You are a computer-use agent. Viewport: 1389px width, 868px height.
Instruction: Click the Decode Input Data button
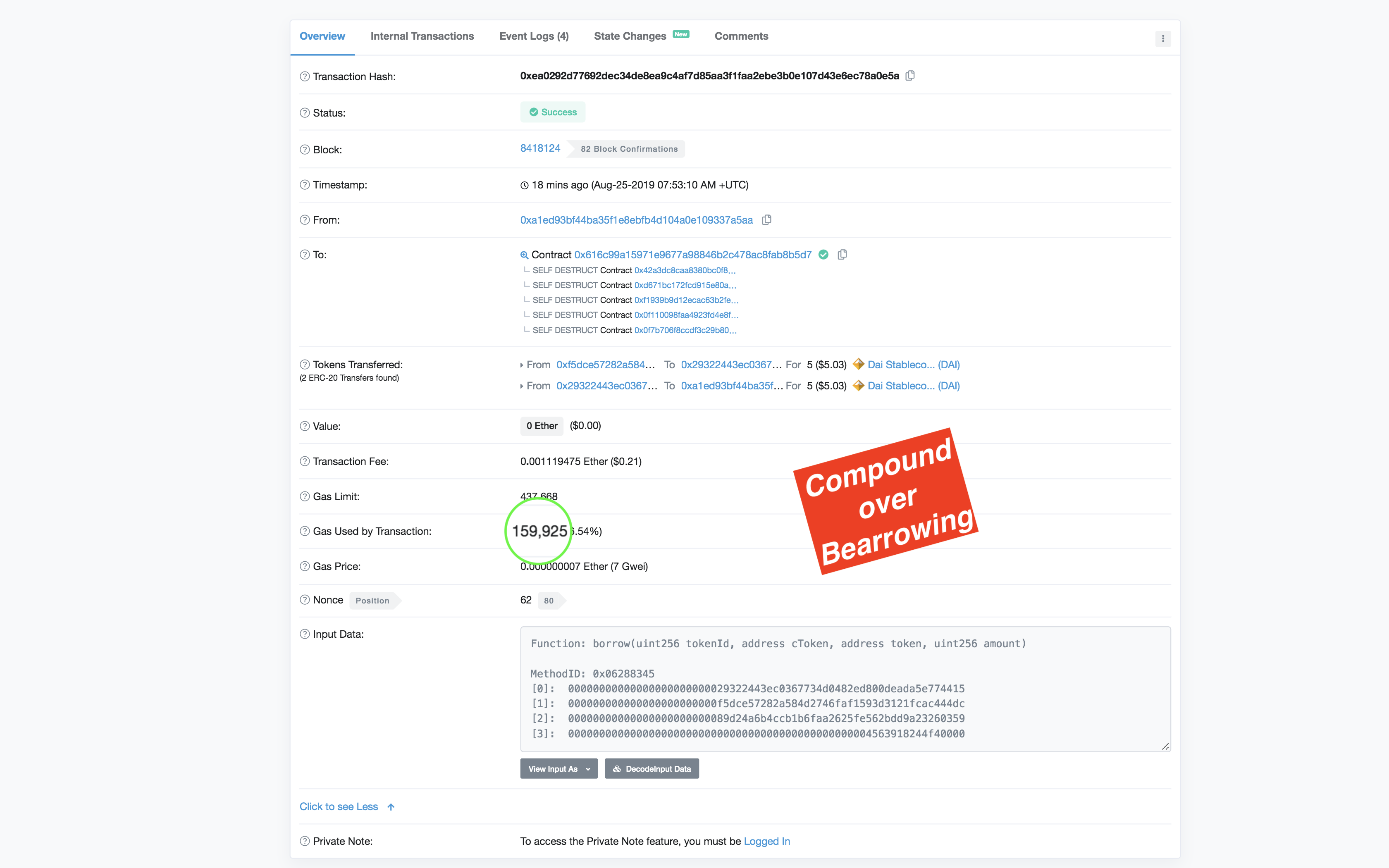[652, 769]
